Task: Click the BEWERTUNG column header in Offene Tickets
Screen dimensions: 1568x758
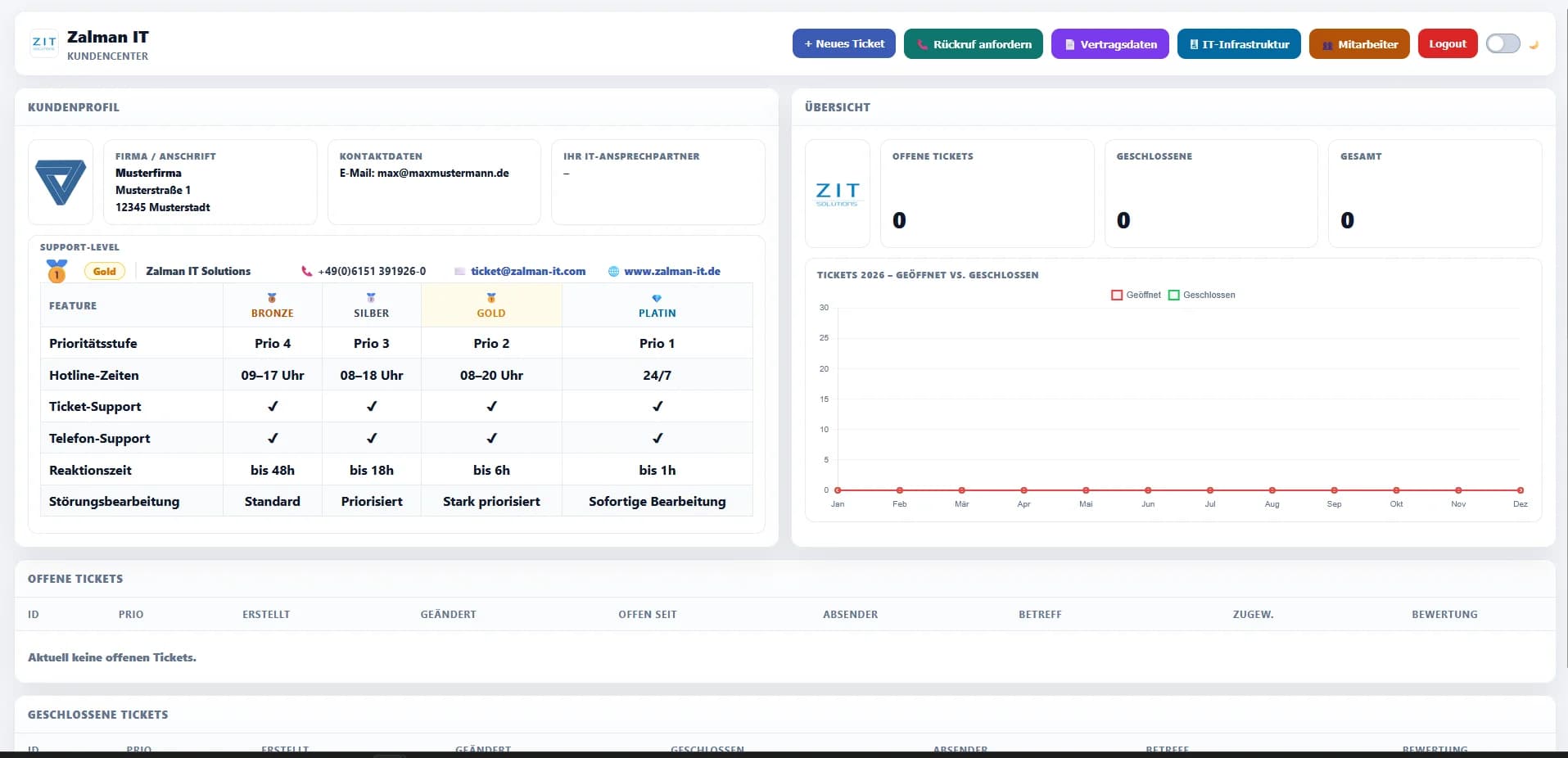Action: 1444,614
